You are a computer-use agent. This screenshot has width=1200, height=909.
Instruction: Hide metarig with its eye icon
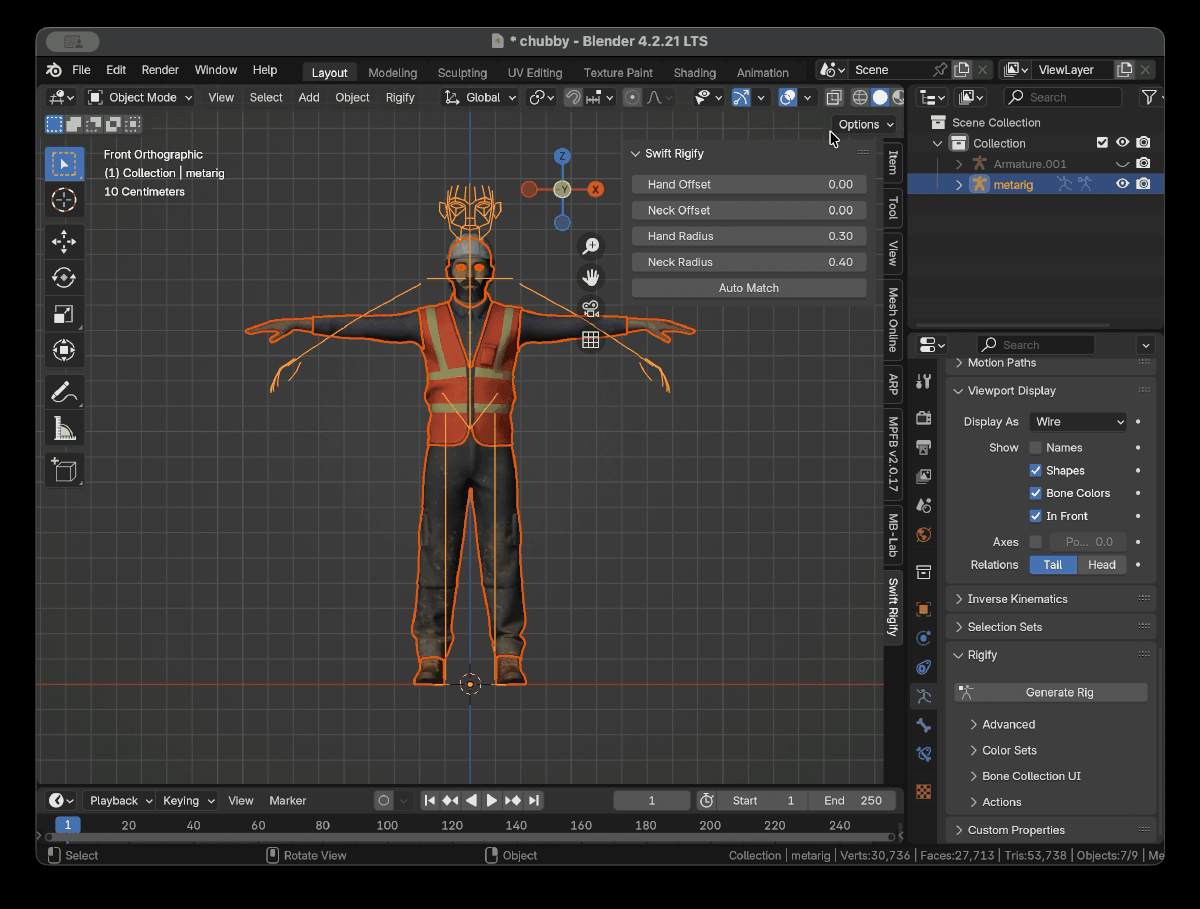pyautogui.click(x=1123, y=184)
